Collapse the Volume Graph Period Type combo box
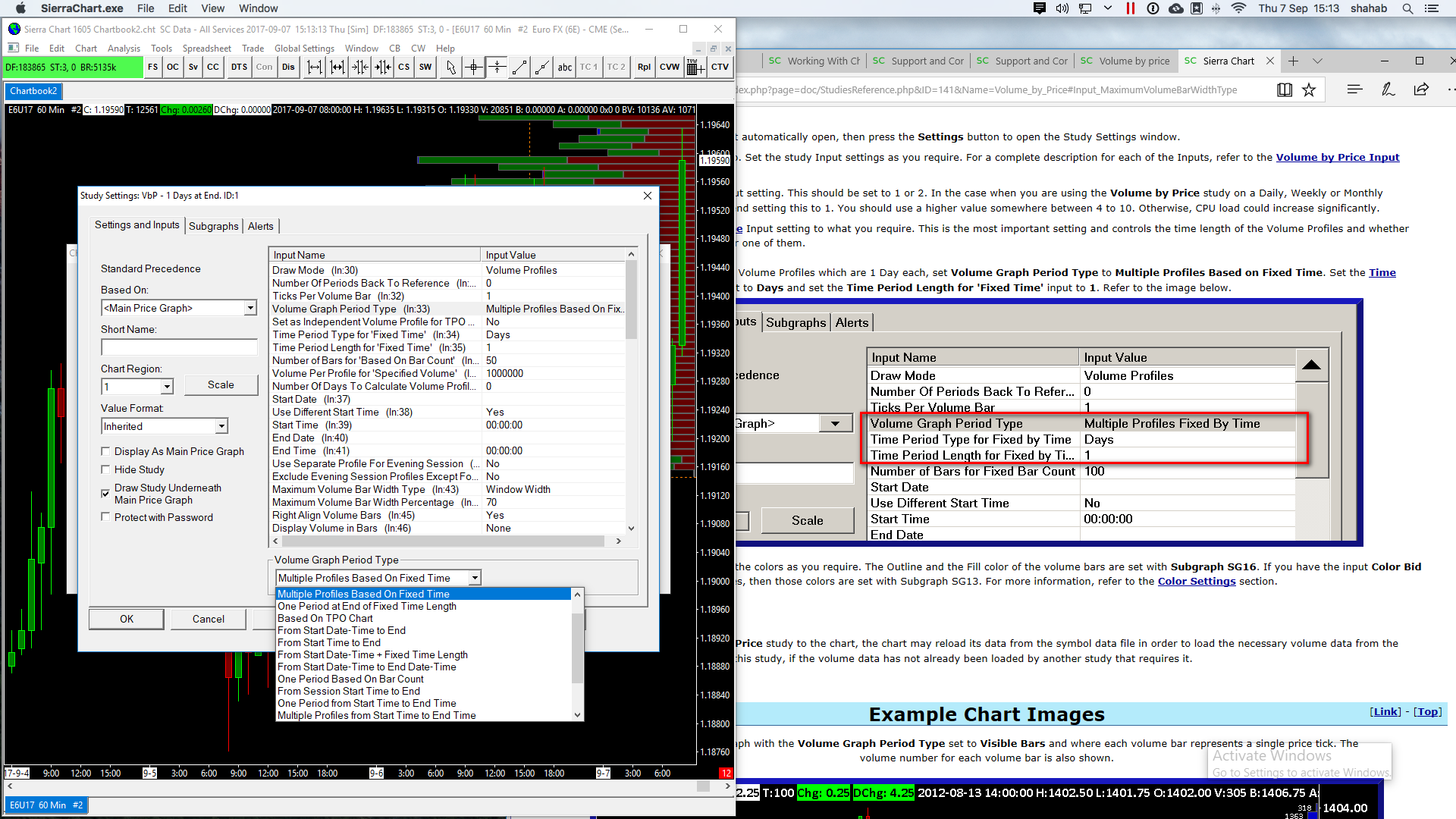Screen dimensions: 1456x819 pos(475,578)
